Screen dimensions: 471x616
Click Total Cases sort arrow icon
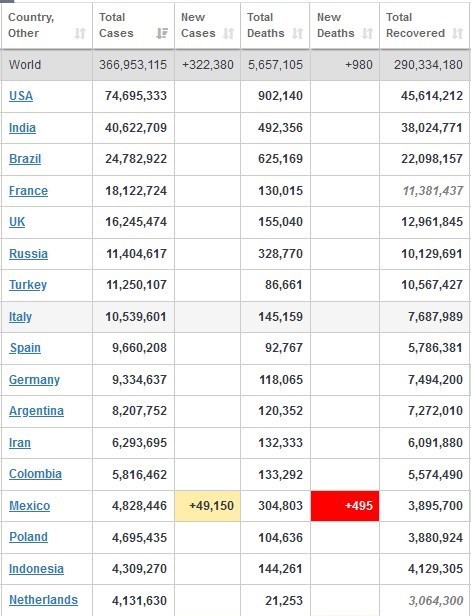pos(162,33)
